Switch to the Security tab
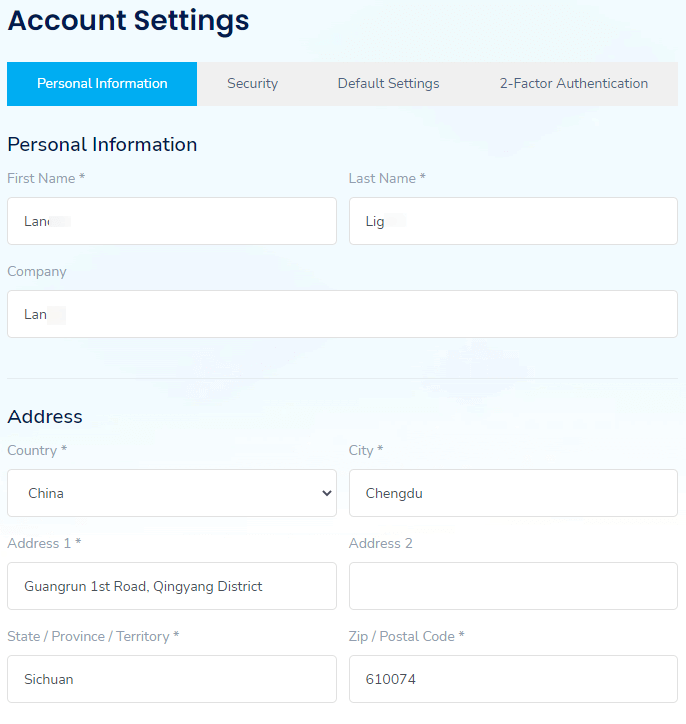This screenshot has height=724, width=686. 252,84
